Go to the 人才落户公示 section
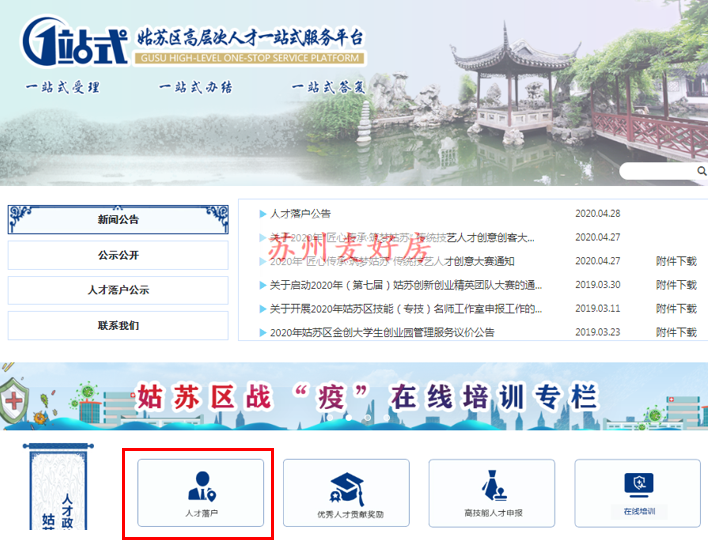The width and height of the screenshot is (712, 544). (x=118, y=290)
